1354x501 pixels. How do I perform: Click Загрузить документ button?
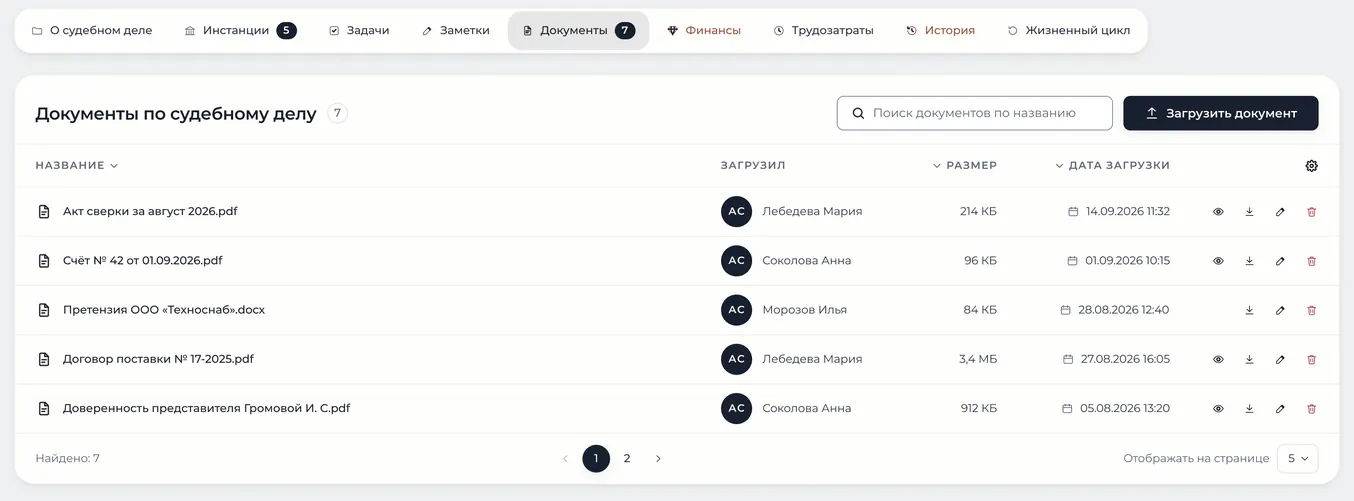(1221, 114)
